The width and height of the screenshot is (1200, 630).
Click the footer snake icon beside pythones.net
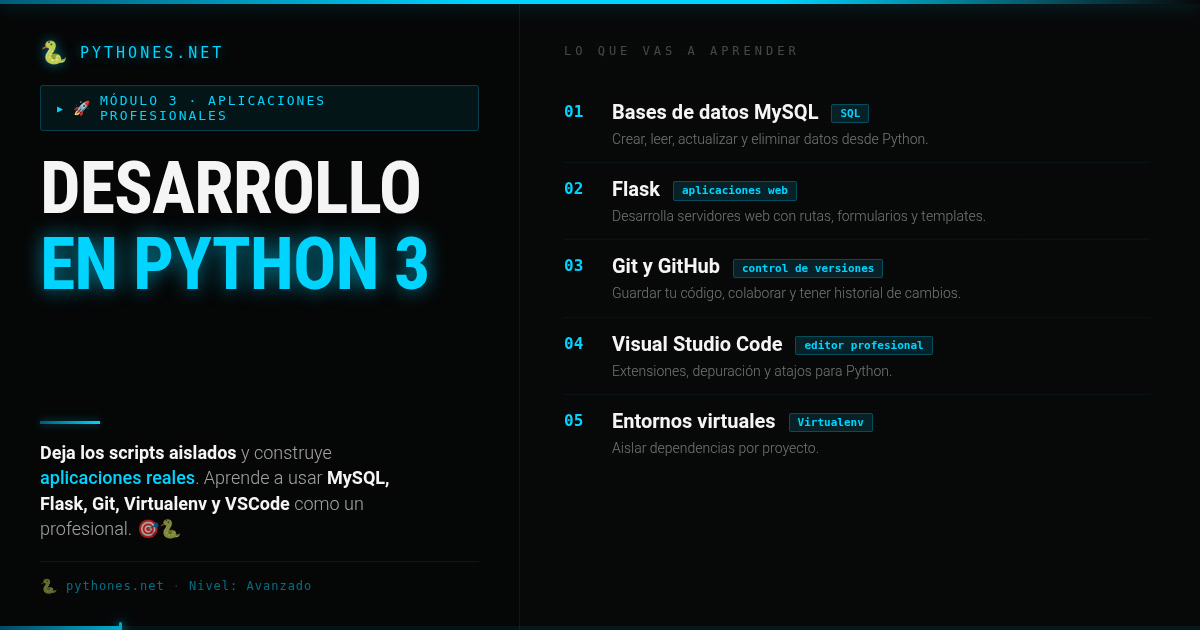click(48, 586)
